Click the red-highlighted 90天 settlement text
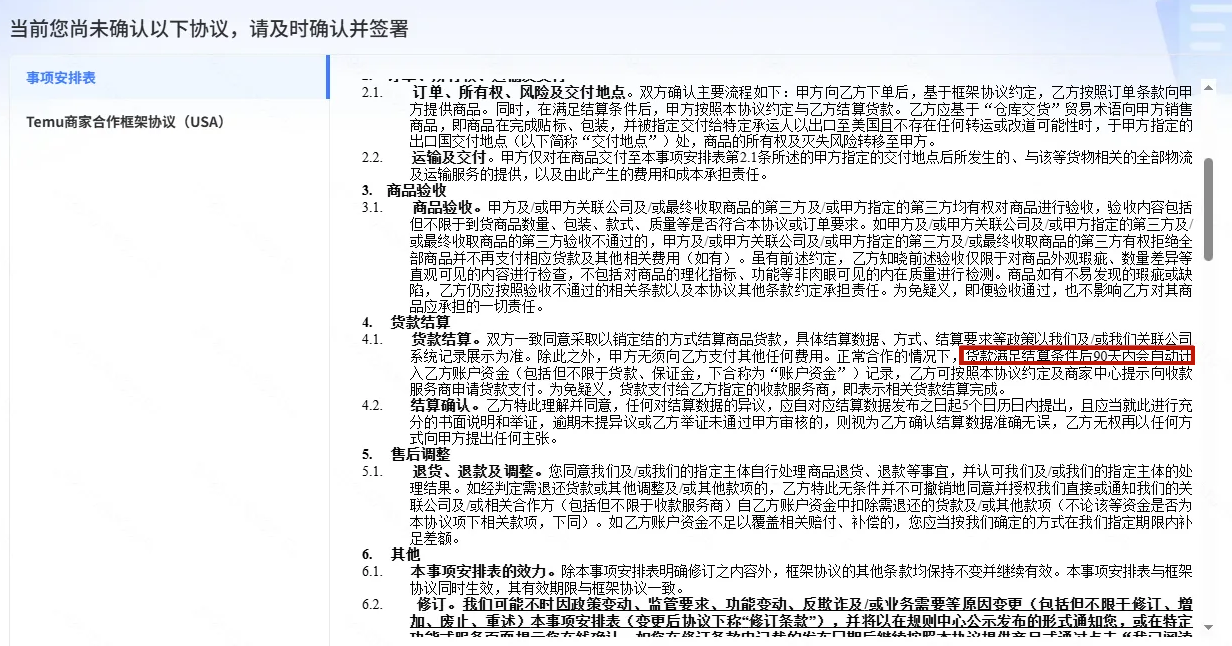1232x646 pixels. pyautogui.click(x=1077, y=355)
